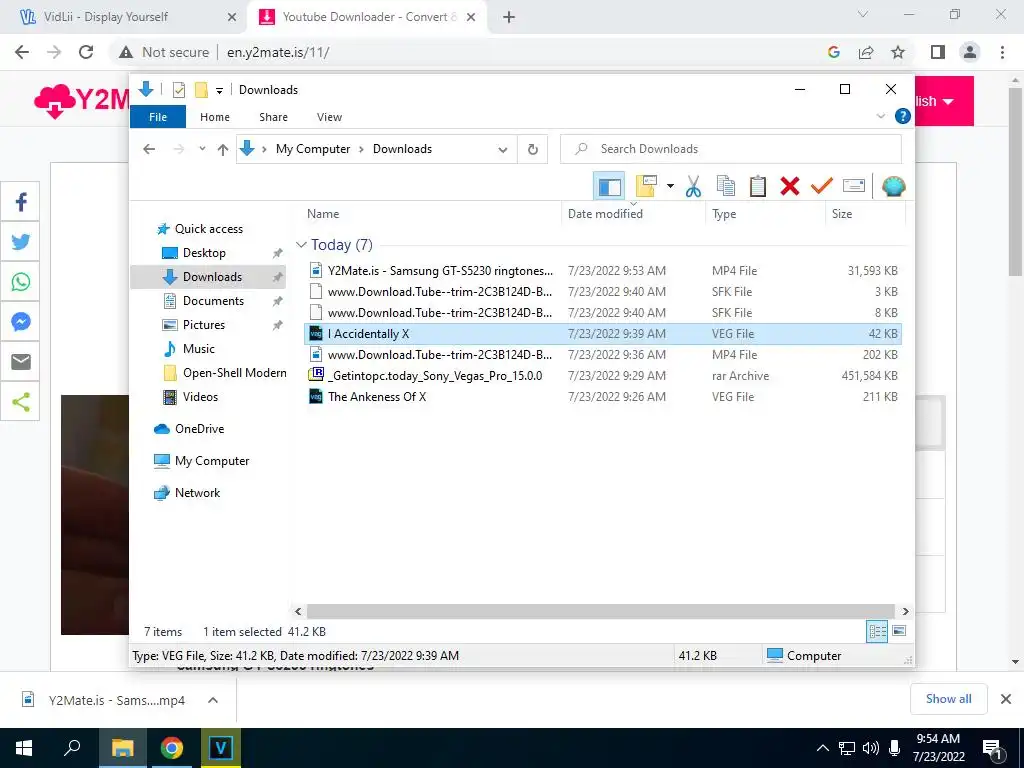Click Show all downloads button
This screenshot has height=768, width=1024.
[x=948, y=699]
